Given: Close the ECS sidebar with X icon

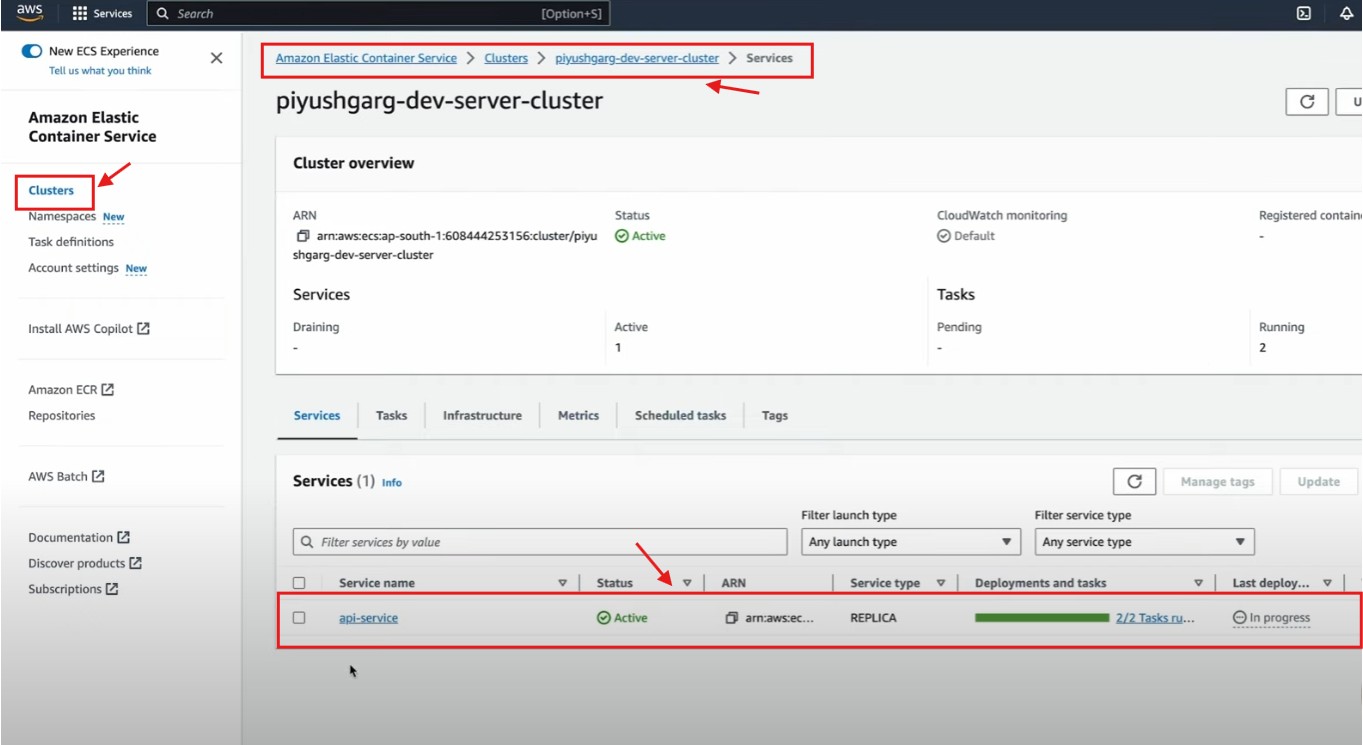Looking at the screenshot, I should pos(216,58).
